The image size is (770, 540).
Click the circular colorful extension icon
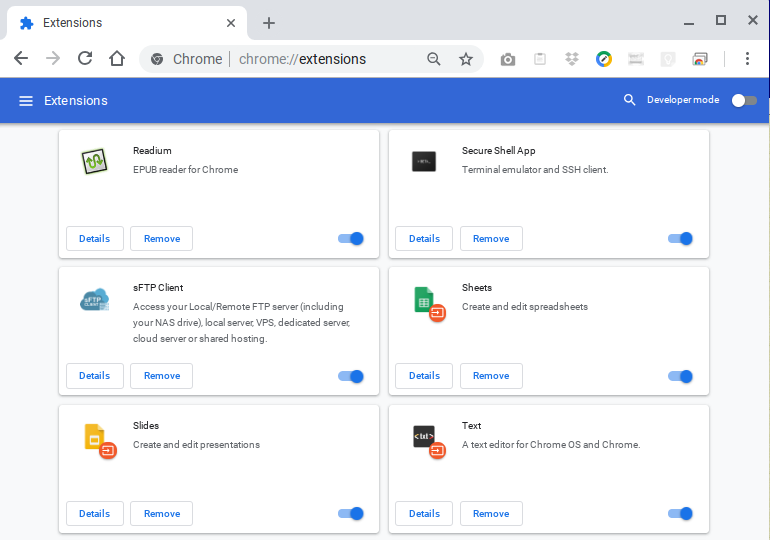click(604, 59)
